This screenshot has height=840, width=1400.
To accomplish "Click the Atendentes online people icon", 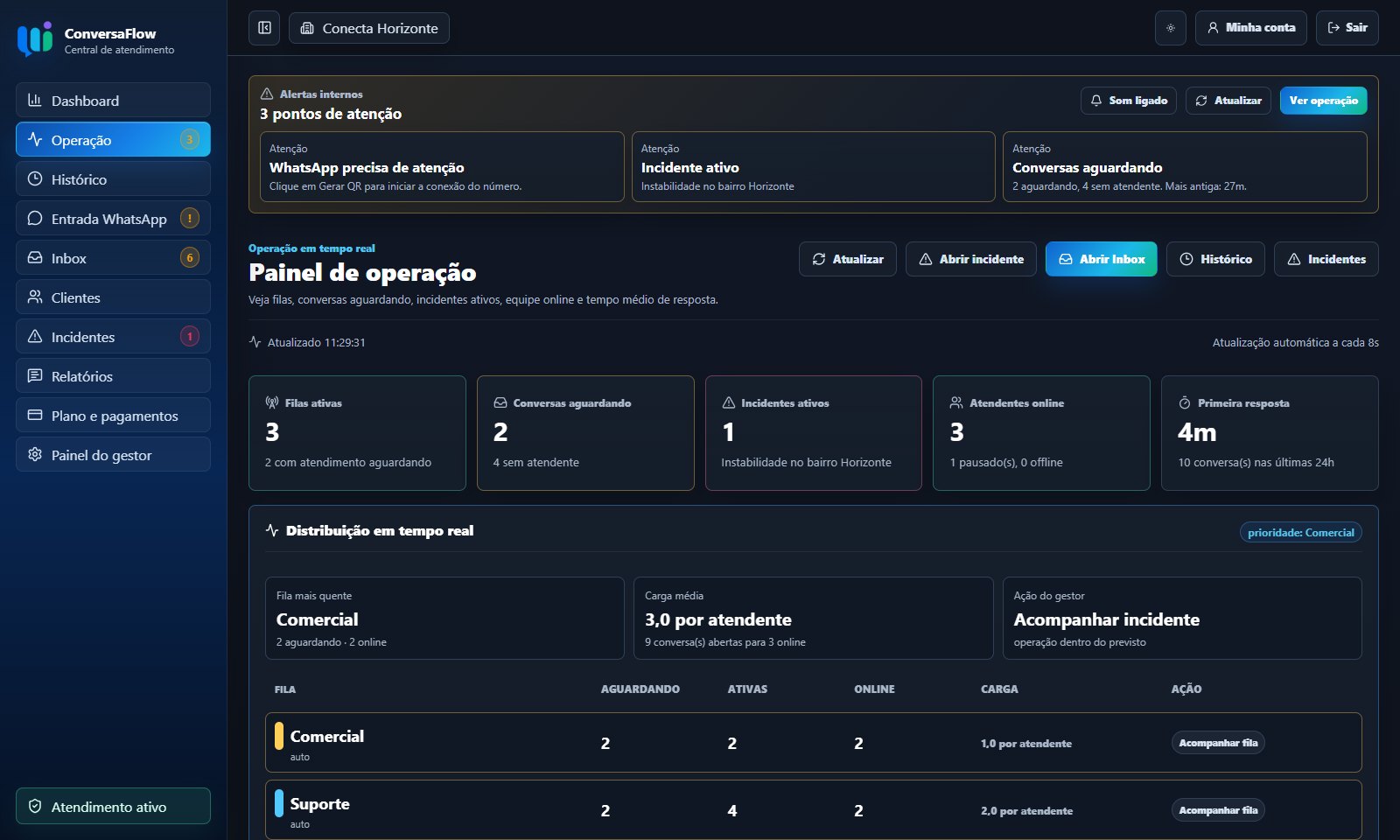I will click(956, 402).
